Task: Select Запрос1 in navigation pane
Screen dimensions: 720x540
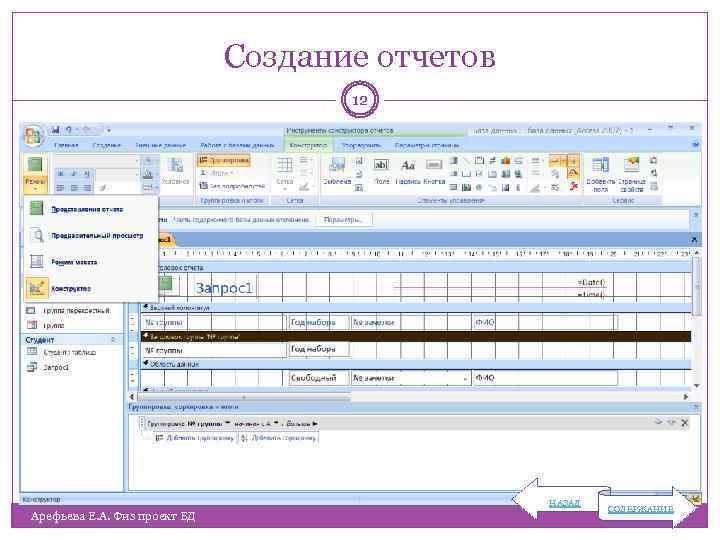Action: coord(50,367)
